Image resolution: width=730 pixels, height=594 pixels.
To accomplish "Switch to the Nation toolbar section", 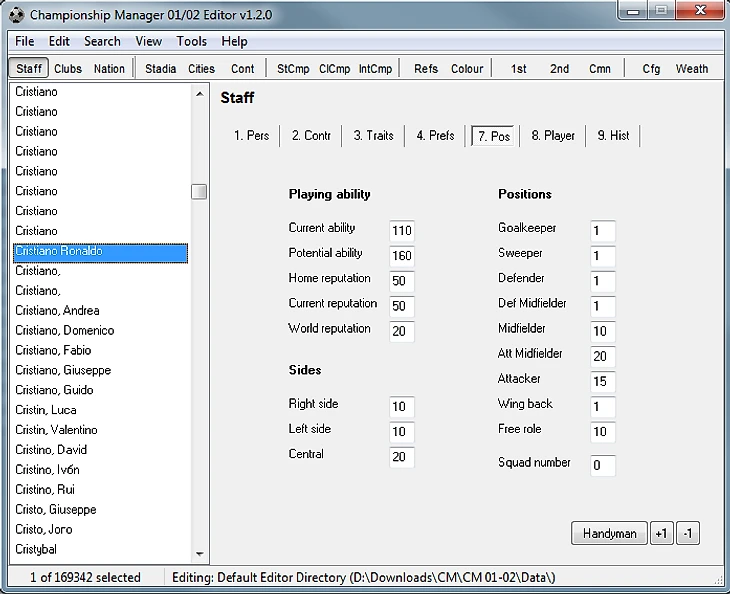I will click(109, 69).
